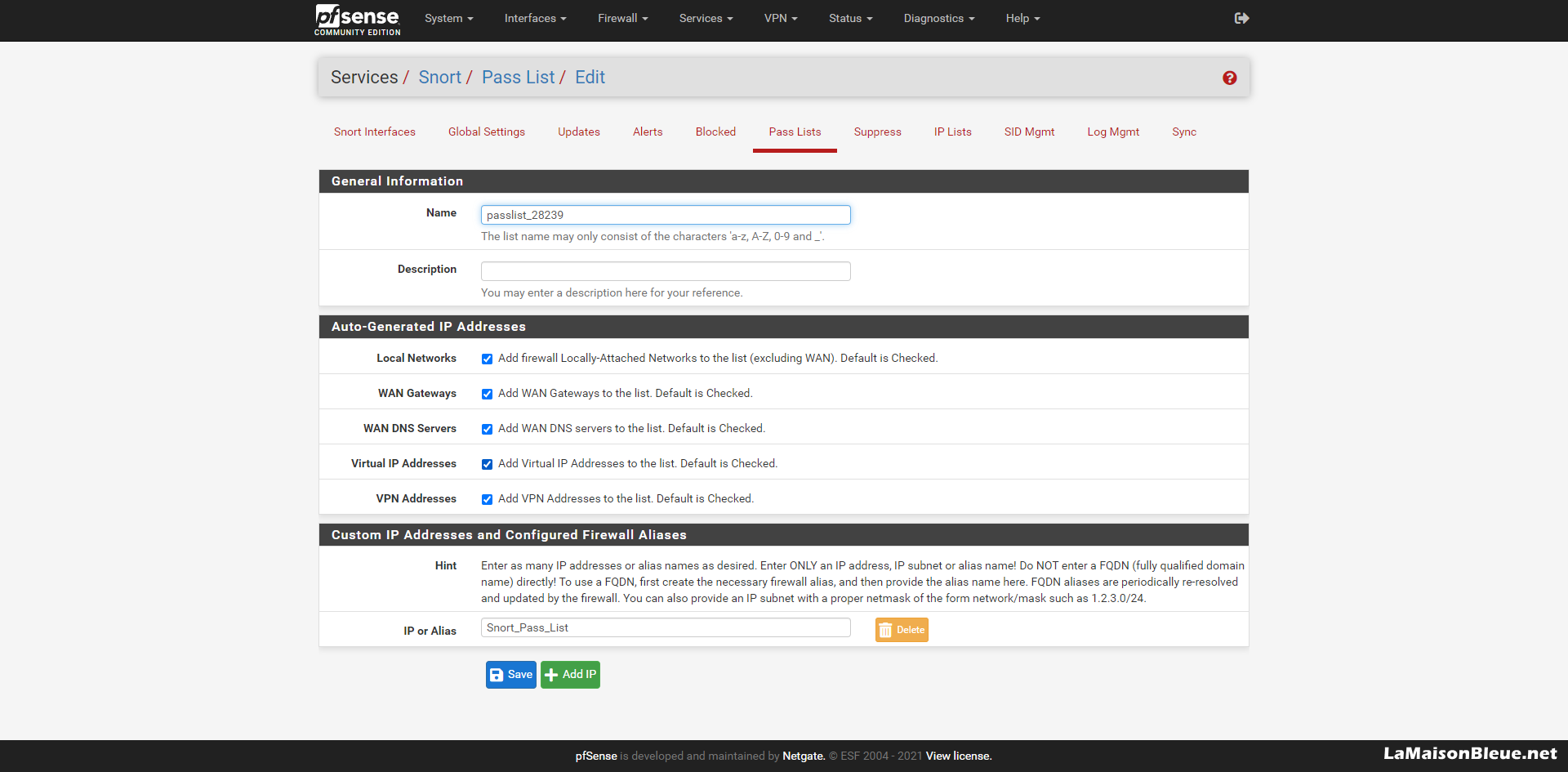
Task: Switch to the Blocked tab
Action: (715, 132)
